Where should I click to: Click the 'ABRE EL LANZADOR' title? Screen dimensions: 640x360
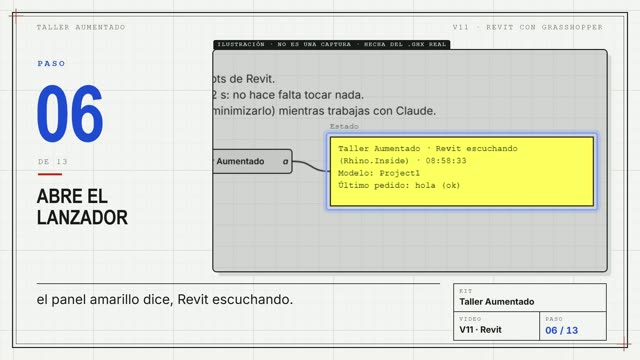[82, 207]
